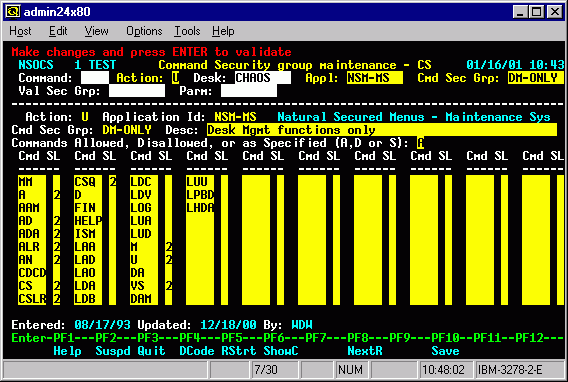Click the LDC command cell
The image size is (568, 382).
[x=144, y=182]
